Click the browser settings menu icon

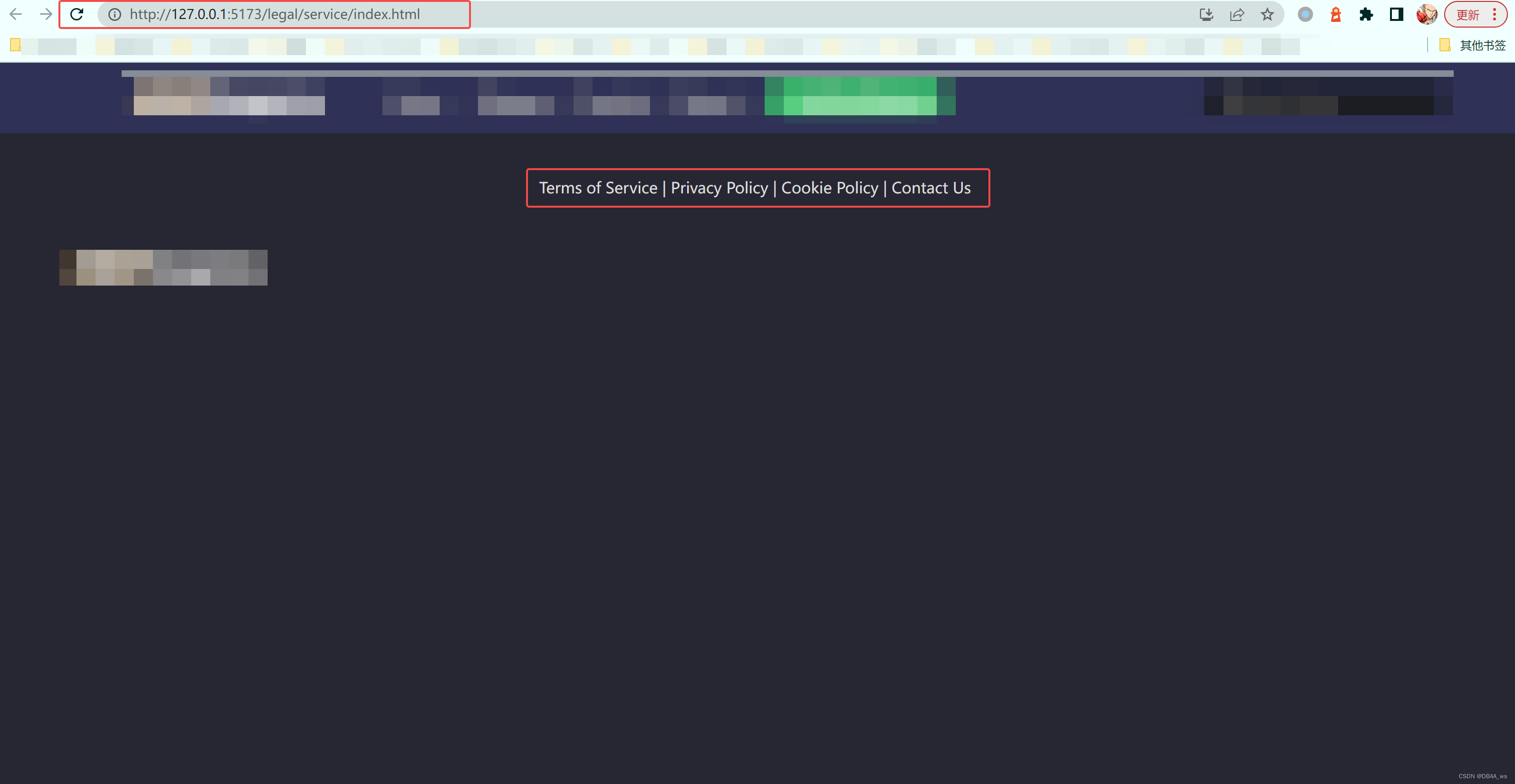tap(1498, 14)
